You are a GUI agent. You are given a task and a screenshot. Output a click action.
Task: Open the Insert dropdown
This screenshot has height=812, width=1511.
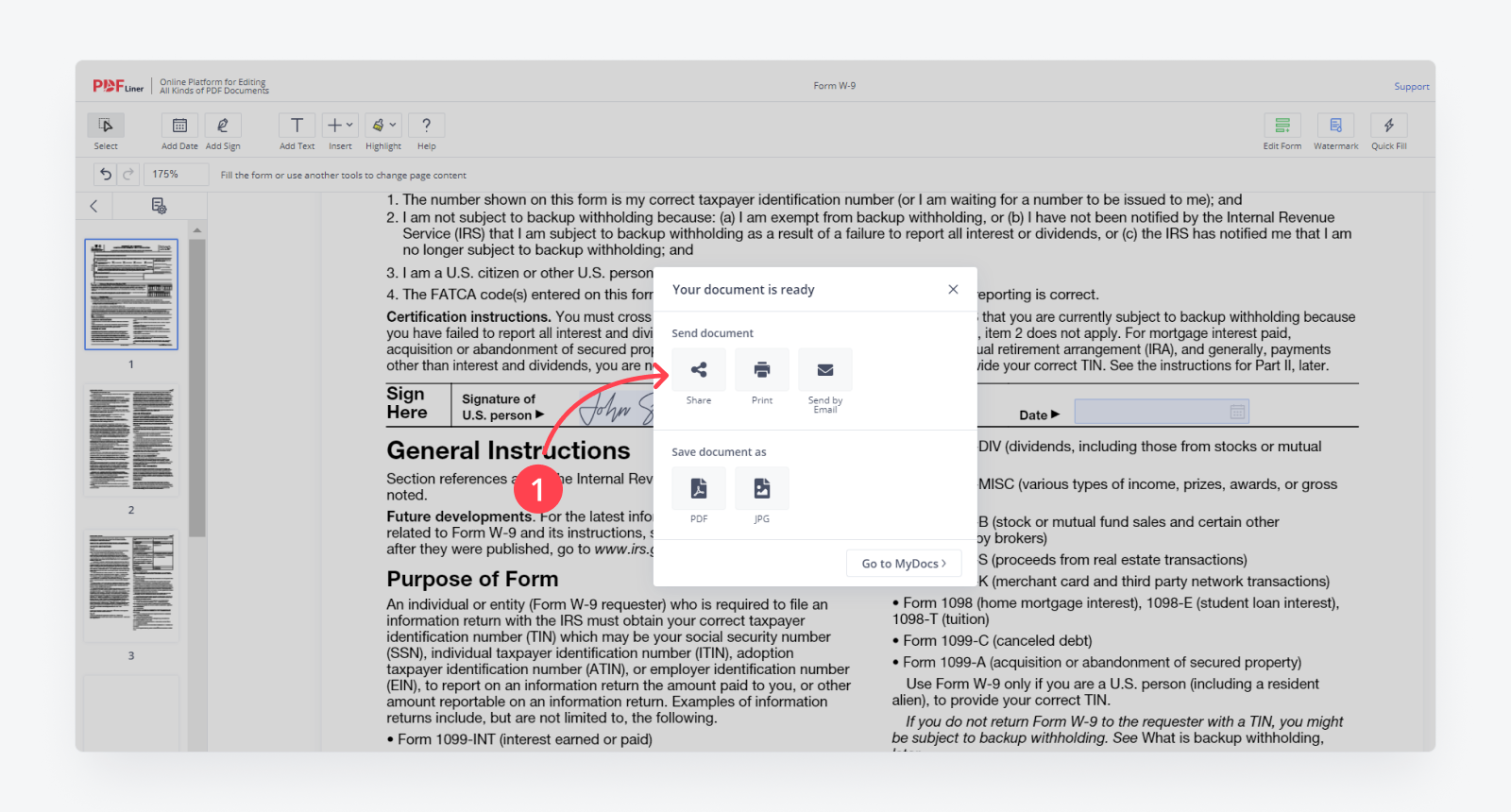click(340, 126)
